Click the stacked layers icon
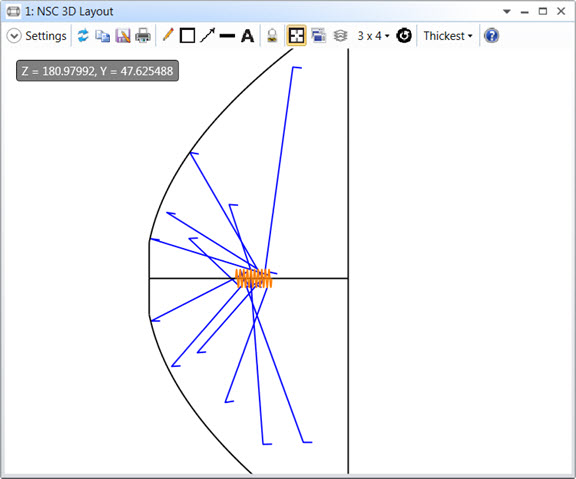Image resolution: width=576 pixels, height=479 pixels. 341,36
